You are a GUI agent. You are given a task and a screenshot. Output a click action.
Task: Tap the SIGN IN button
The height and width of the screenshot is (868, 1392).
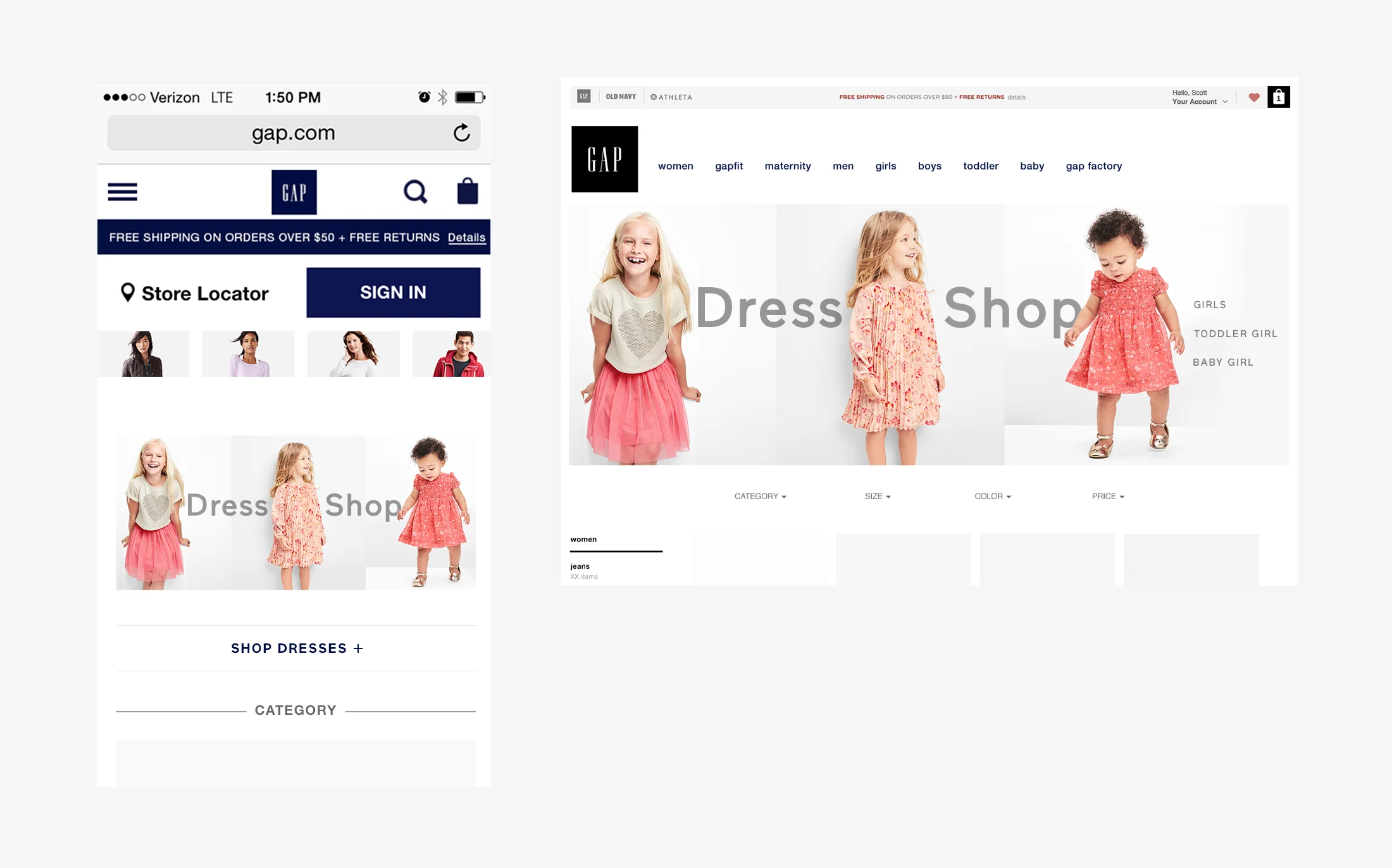click(393, 292)
